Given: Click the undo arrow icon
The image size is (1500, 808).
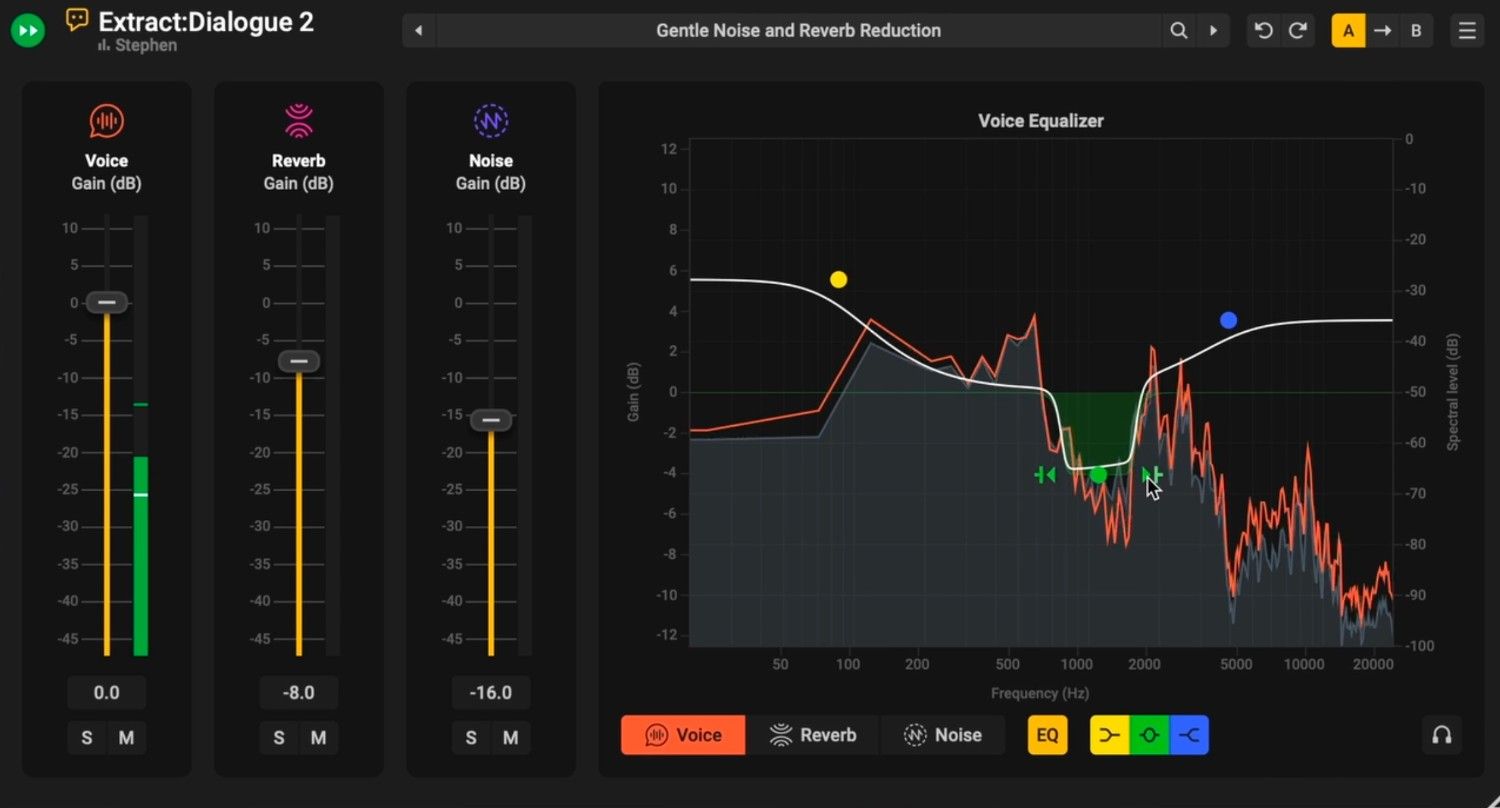Looking at the screenshot, I should point(1264,31).
